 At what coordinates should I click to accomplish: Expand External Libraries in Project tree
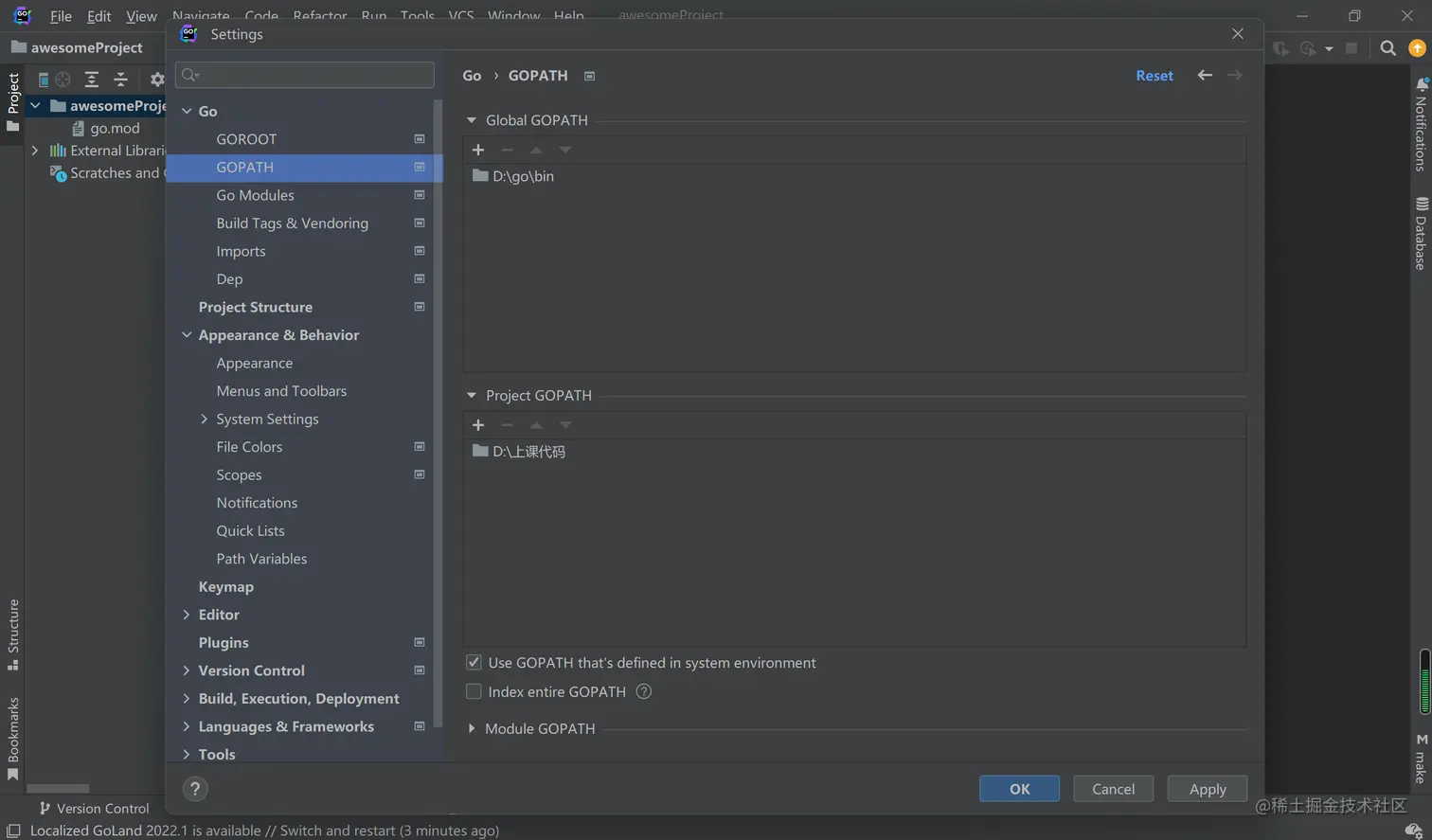(35, 151)
